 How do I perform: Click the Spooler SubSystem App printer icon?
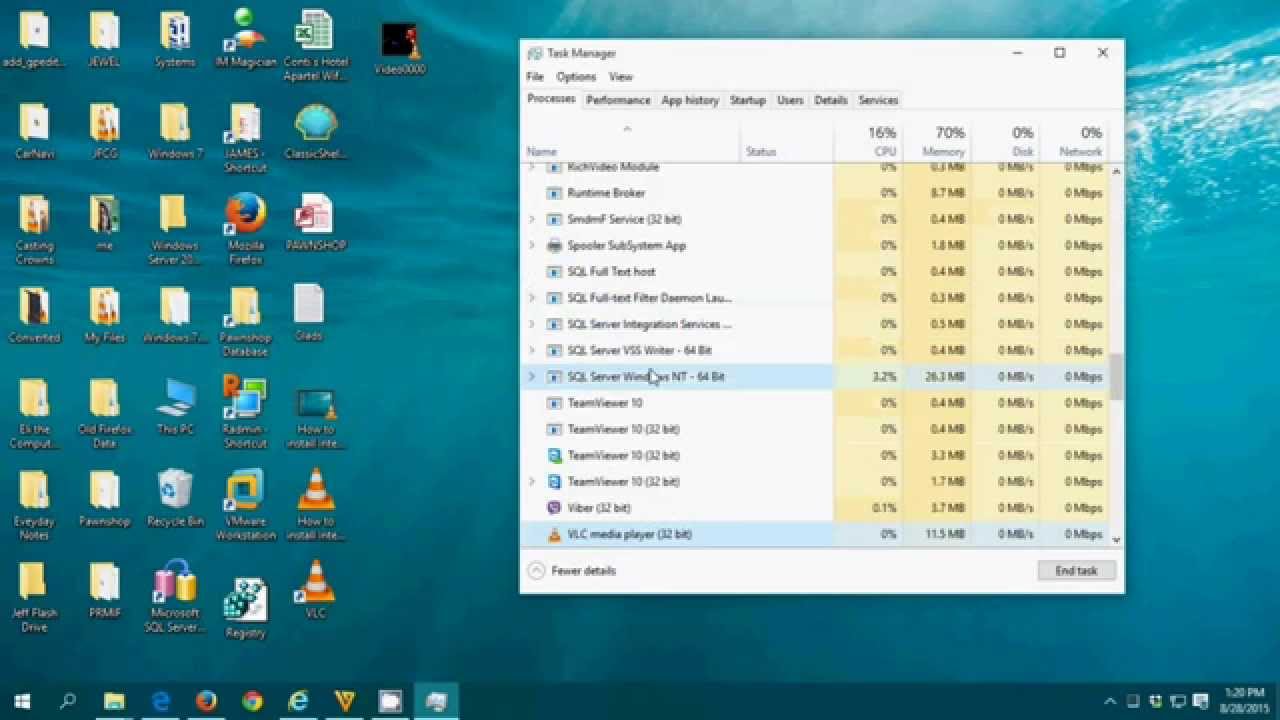pyautogui.click(x=554, y=245)
